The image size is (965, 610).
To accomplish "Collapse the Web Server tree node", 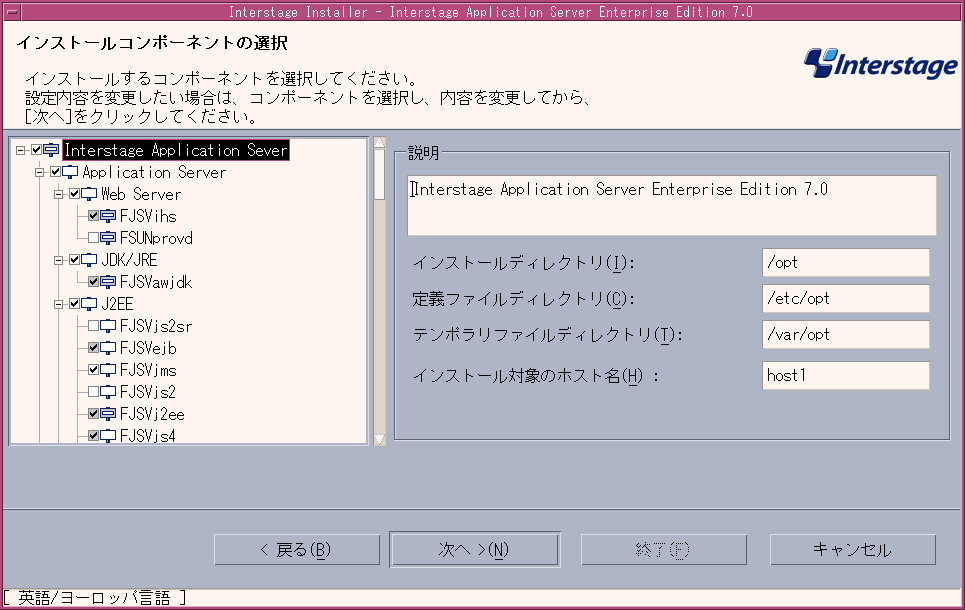I will 58,195.
